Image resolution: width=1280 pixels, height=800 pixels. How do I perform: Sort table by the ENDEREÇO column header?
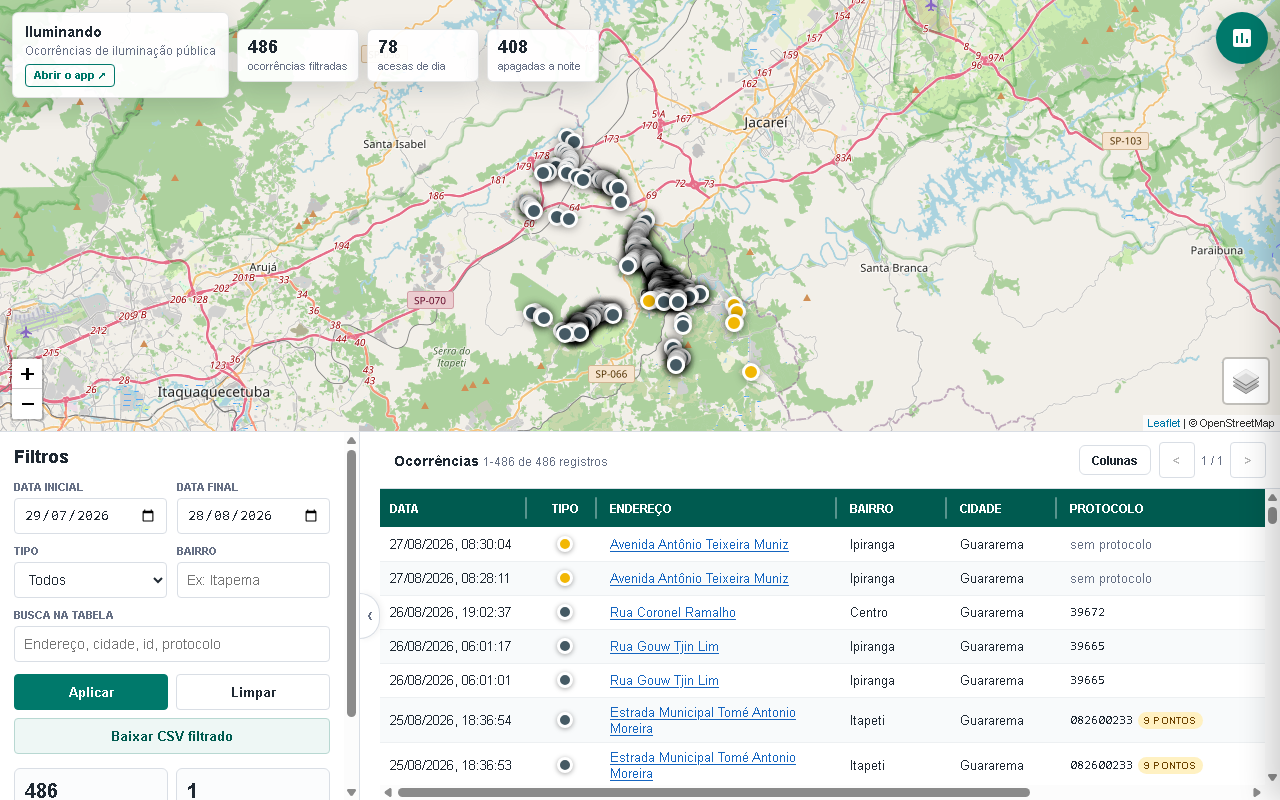point(716,508)
